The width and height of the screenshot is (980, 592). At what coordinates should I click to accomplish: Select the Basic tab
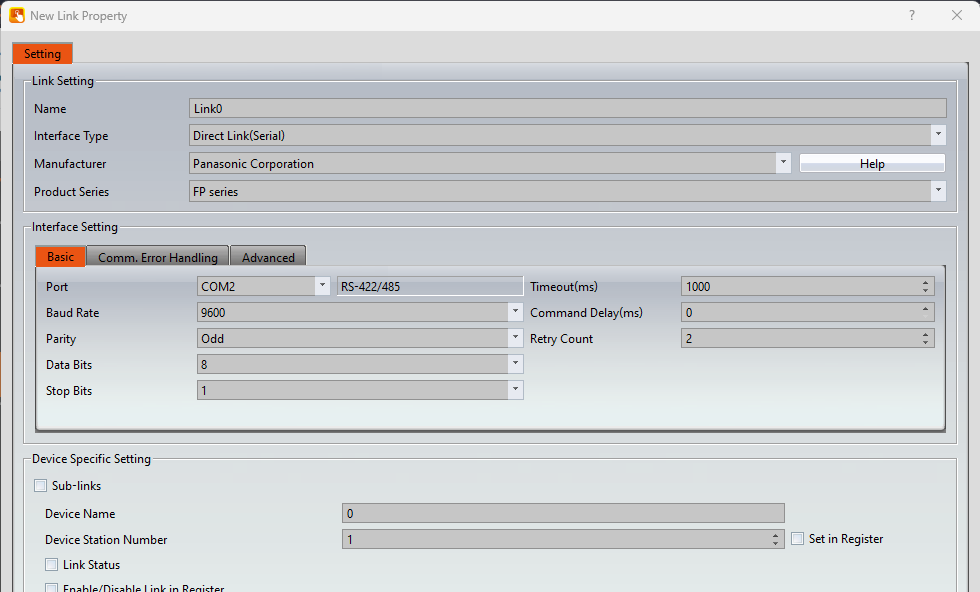pyautogui.click(x=60, y=257)
